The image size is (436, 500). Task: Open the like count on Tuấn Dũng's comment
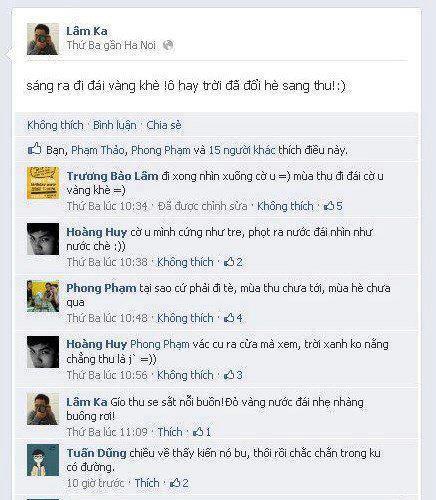[179, 483]
